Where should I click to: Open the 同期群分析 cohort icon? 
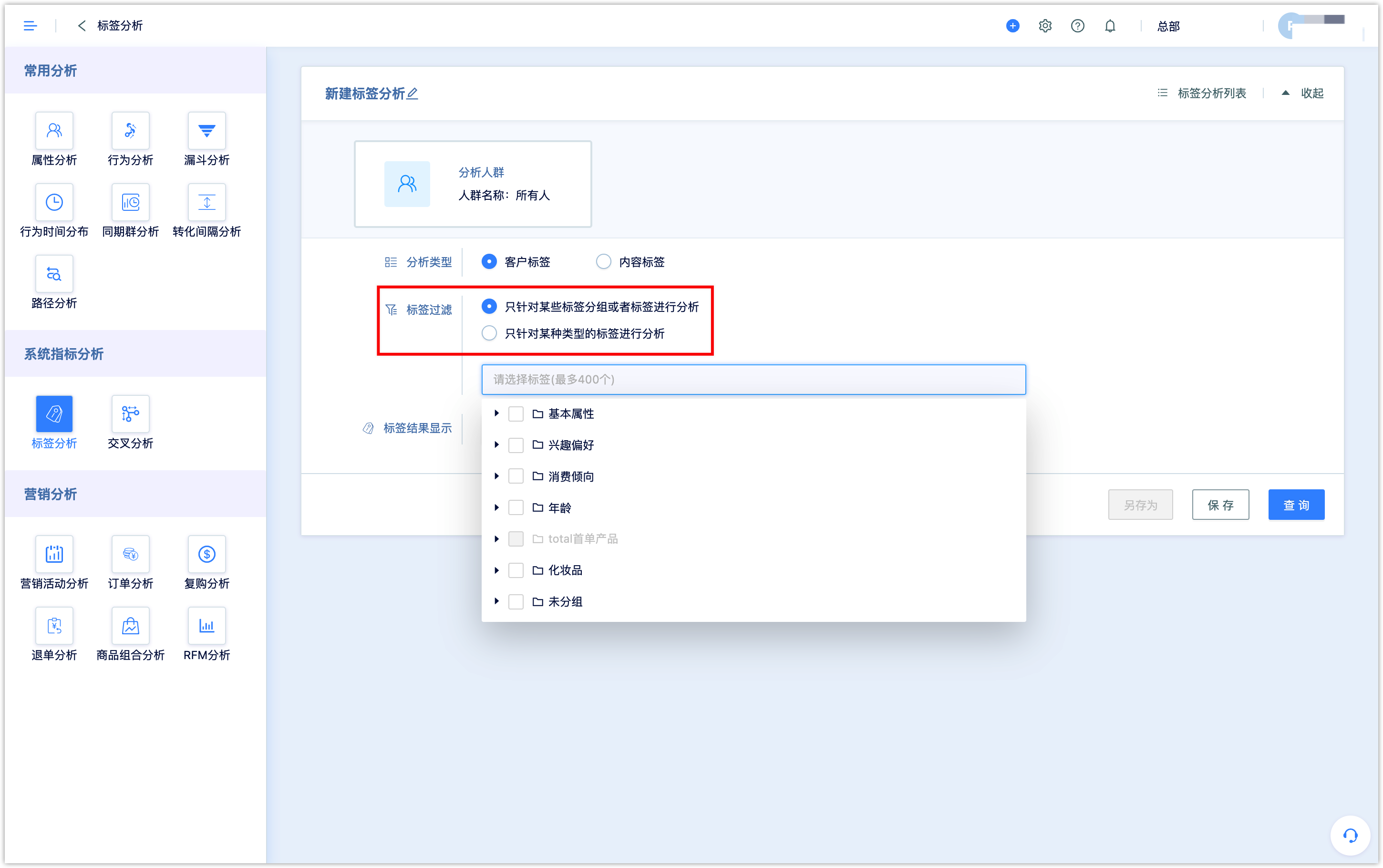[130, 203]
